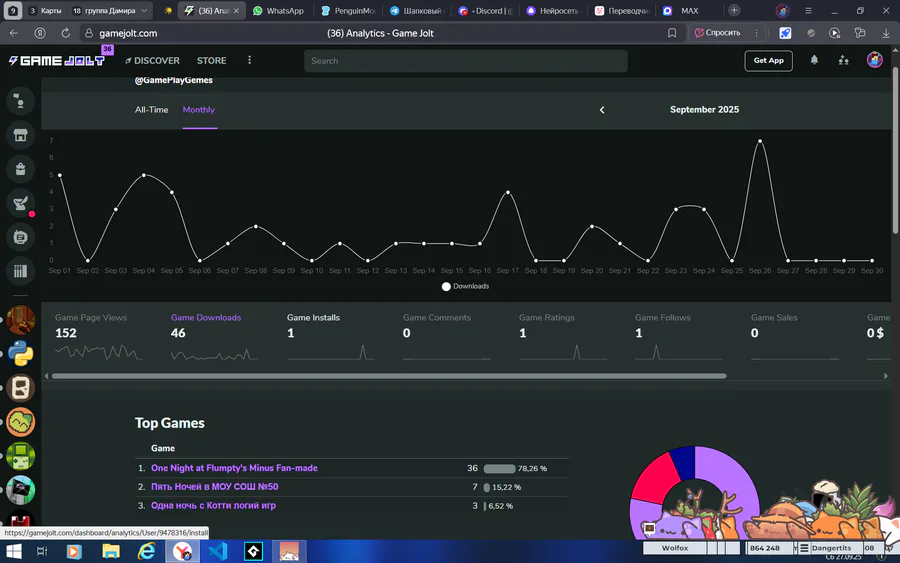Open Internet Explorer from taskbar
Image resolution: width=900 pixels, height=563 pixels.
pyautogui.click(x=147, y=552)
